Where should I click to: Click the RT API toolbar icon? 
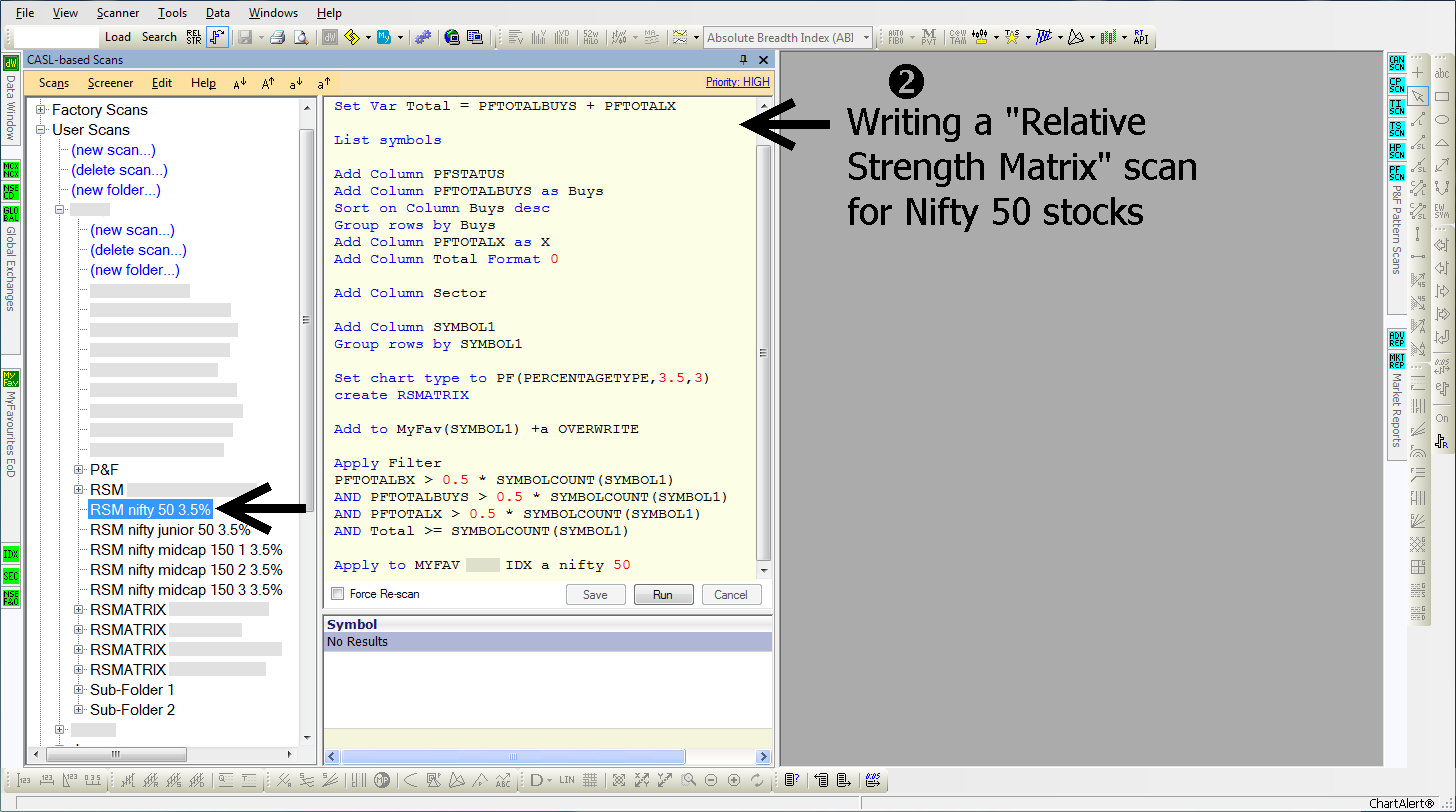click(1140, 37)
